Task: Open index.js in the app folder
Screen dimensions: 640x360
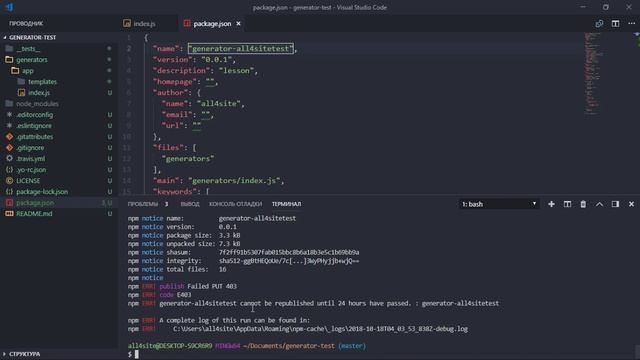Action: 59,93
